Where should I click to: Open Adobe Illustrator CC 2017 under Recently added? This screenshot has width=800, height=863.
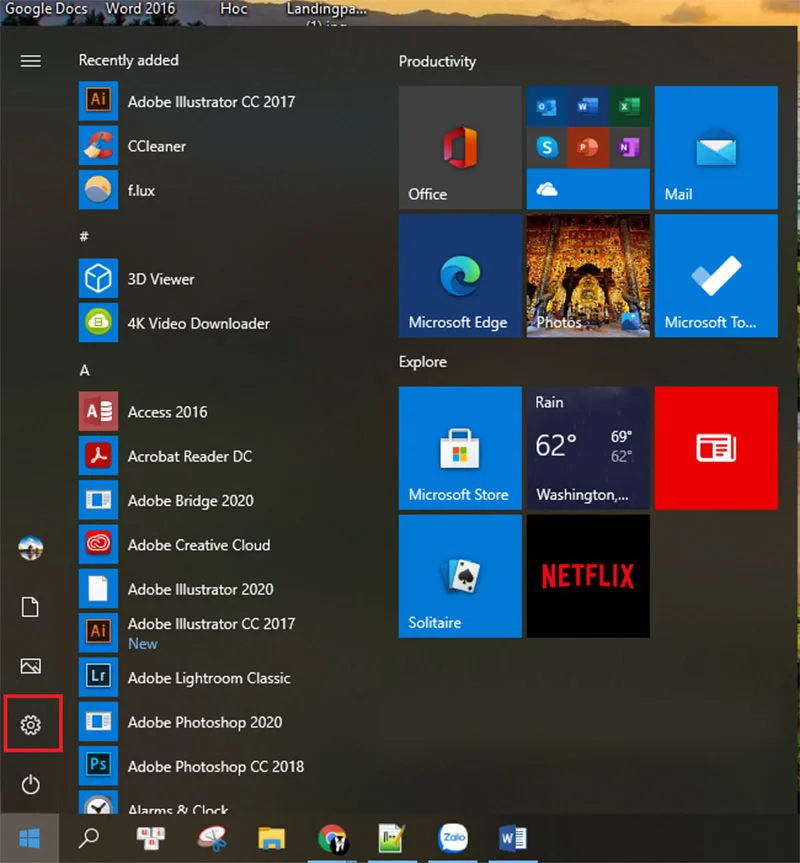(187, 101)
